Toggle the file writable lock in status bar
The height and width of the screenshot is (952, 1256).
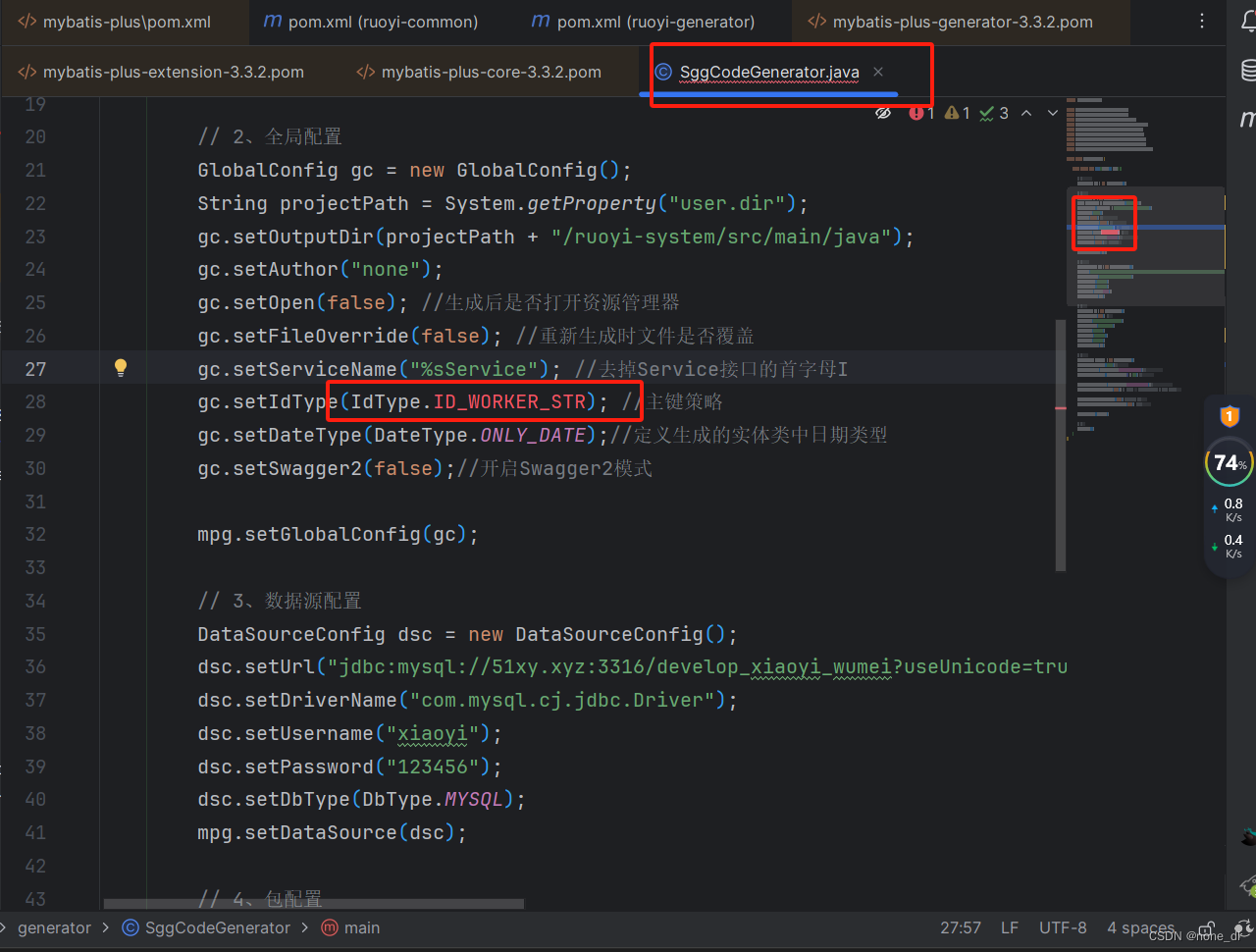[1206, 928]
